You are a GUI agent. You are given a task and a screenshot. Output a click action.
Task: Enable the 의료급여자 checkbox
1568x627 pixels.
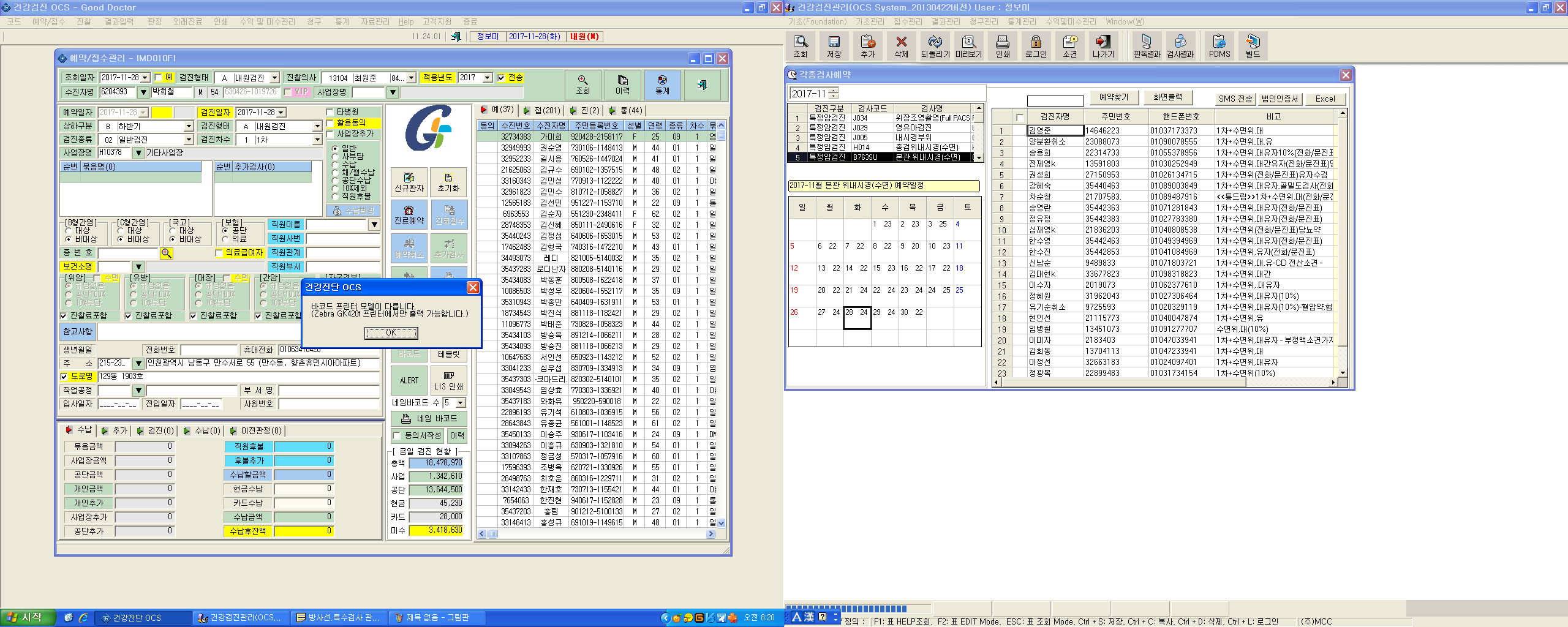coord(219,253)
